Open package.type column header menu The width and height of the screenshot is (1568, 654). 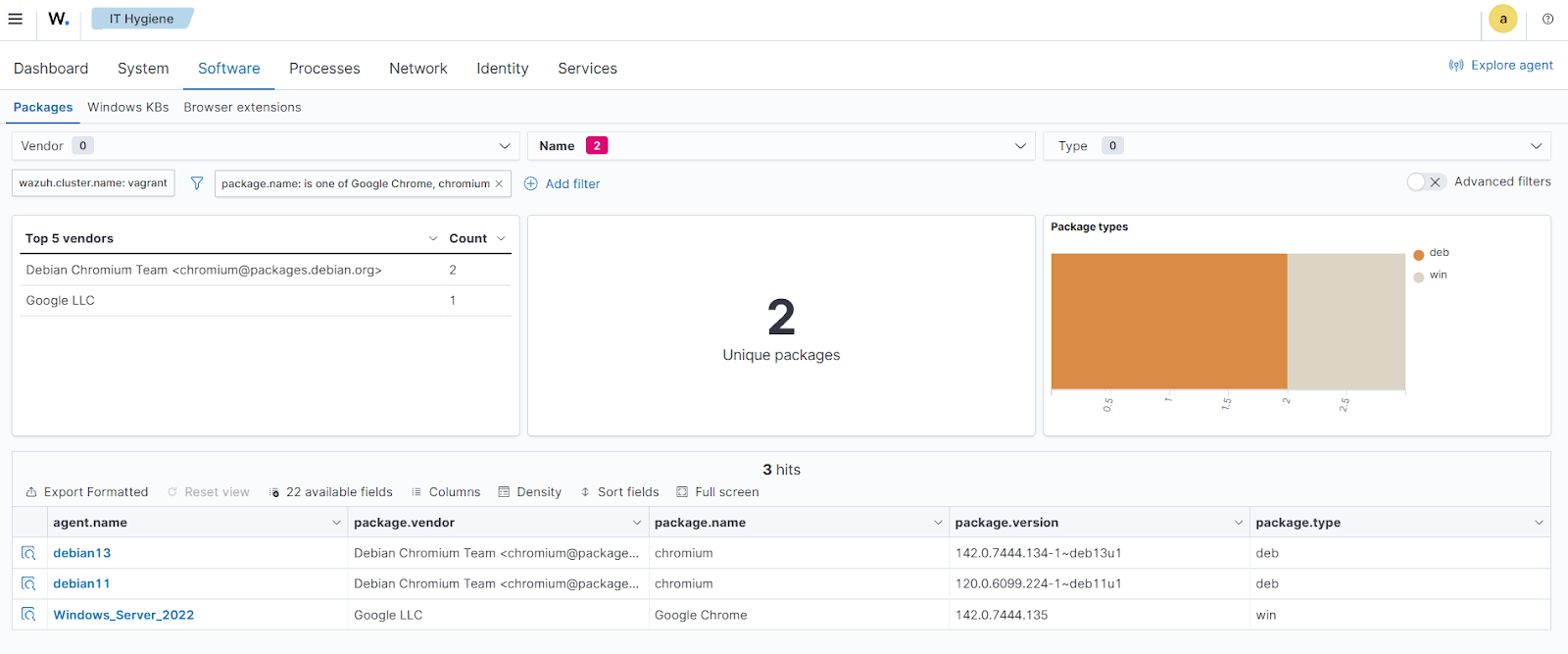click(x=1540, y=523)
